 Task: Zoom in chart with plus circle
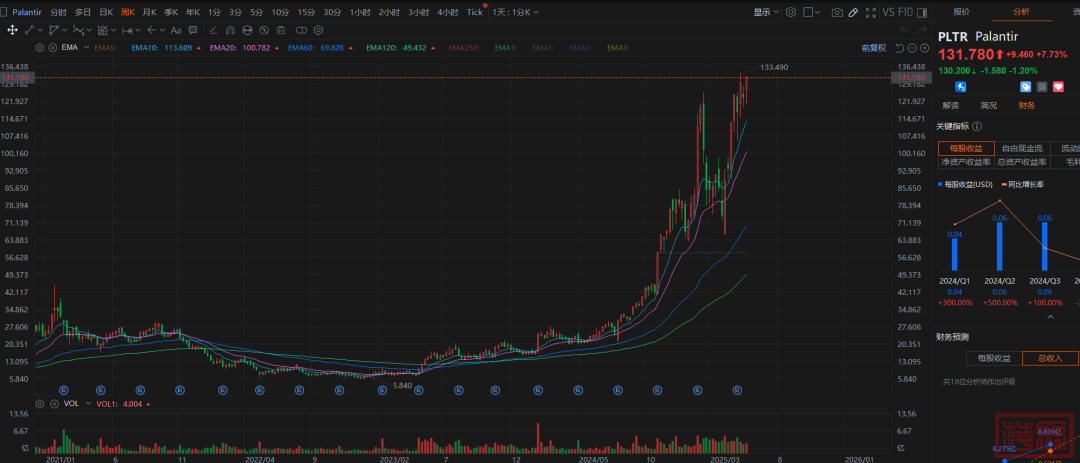[924, 48]
